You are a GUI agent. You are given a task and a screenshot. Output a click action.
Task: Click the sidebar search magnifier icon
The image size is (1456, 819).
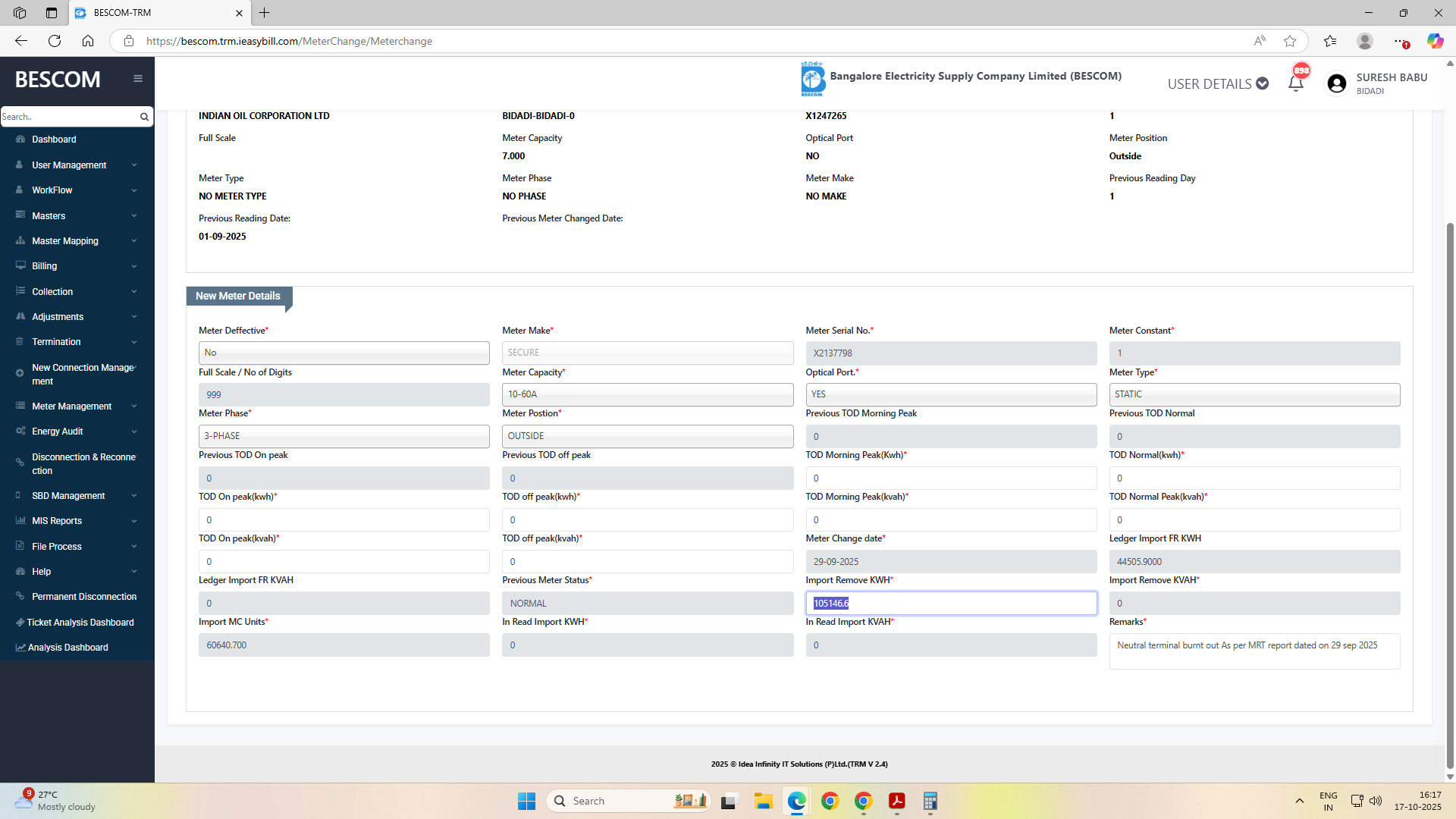pyautogui.click(x=144, y=117)
